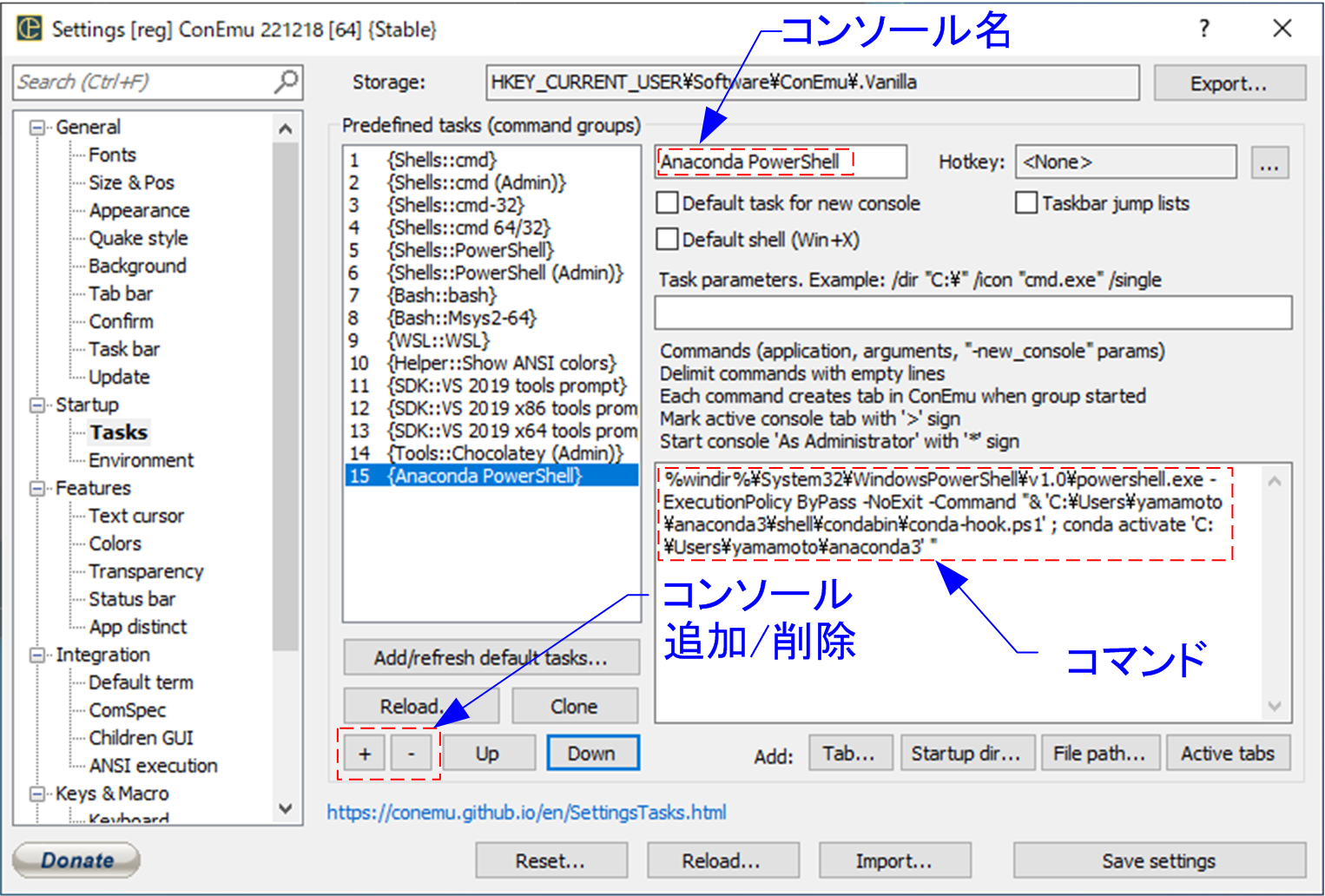Move task Down in list
This screenshot has width=1325, height=896.
pos(592,754)
